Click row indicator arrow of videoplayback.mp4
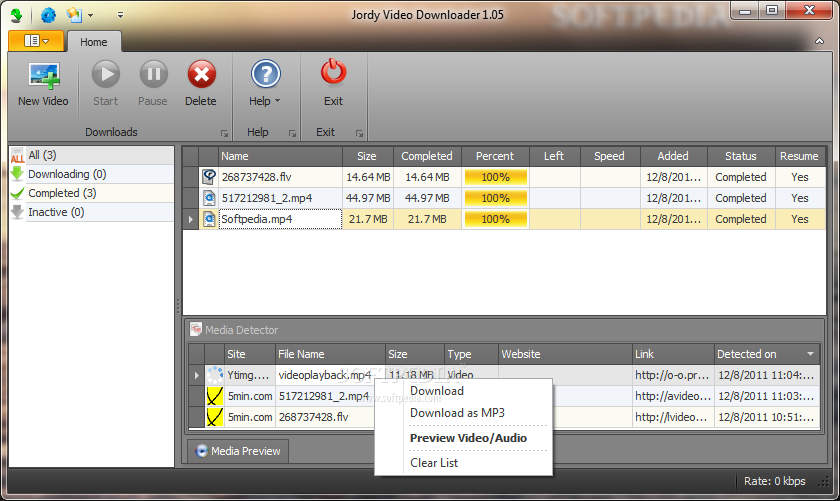The width and height of the screenshot is (840, 501). (197, 375)
